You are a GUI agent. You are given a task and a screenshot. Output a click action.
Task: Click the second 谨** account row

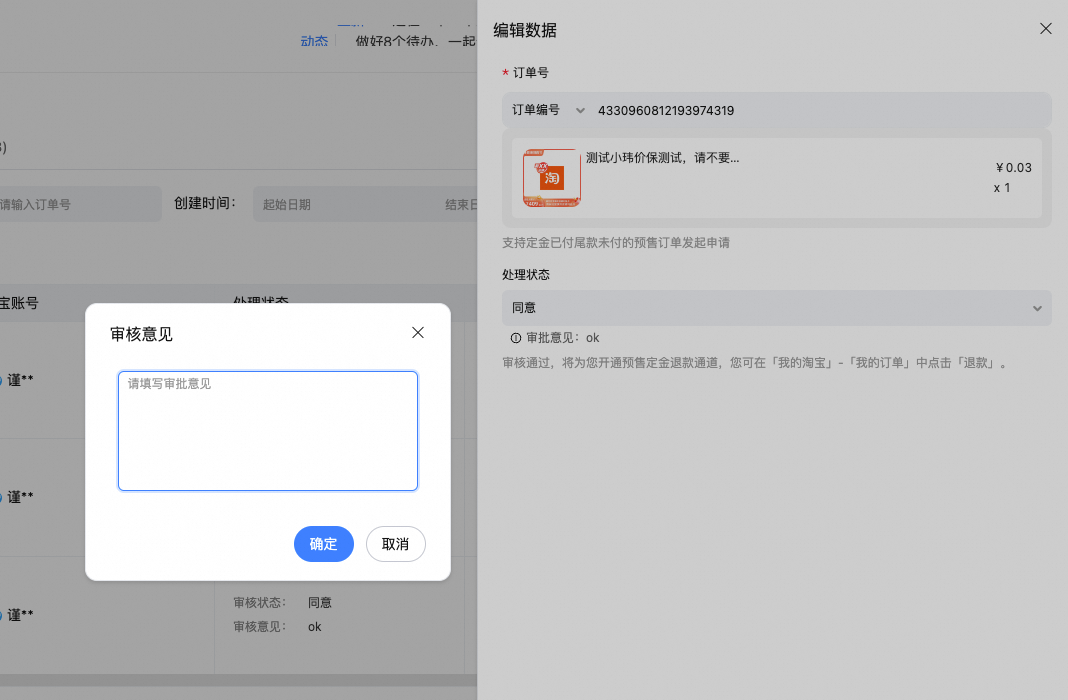20,497
